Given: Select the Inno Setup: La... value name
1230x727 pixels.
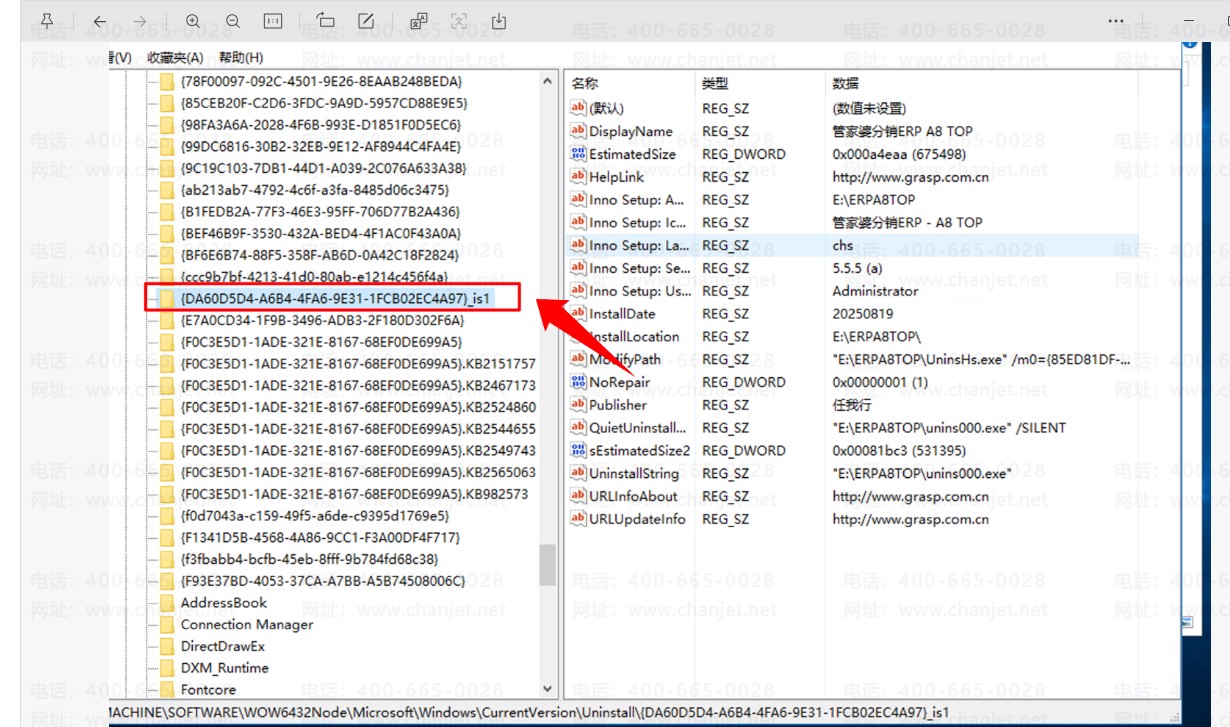Looking at the screenshot, I should click(639, 245).
